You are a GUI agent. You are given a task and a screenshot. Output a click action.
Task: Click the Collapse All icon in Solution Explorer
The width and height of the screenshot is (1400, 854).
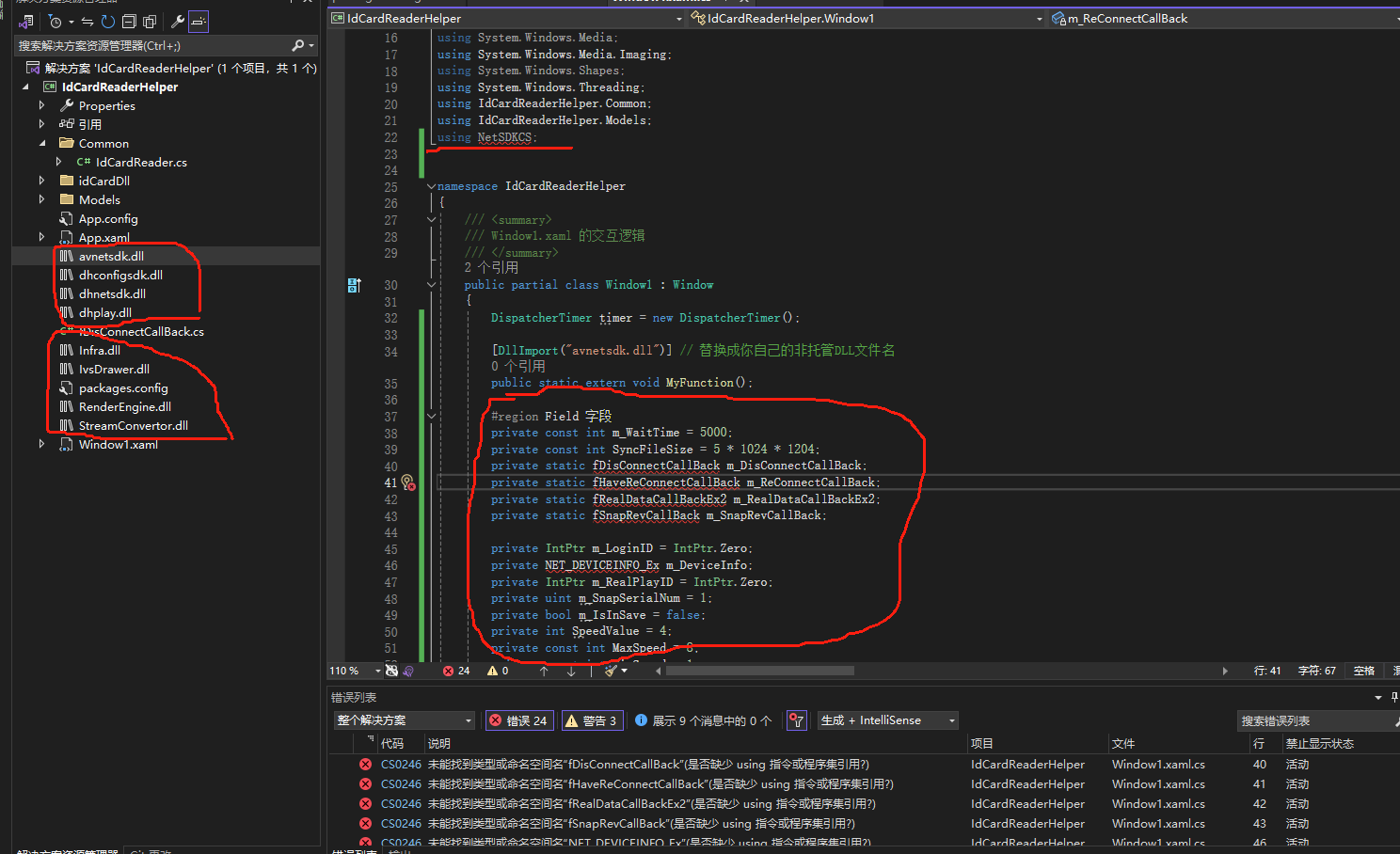coord(129,22)
